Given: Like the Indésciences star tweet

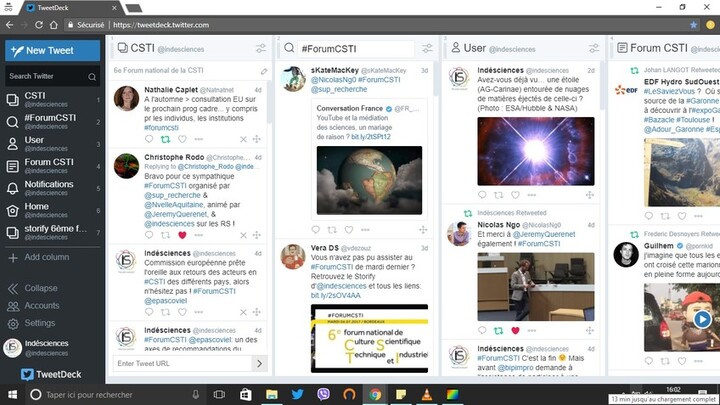Looking at the screenshot, I should pos(515,195).
